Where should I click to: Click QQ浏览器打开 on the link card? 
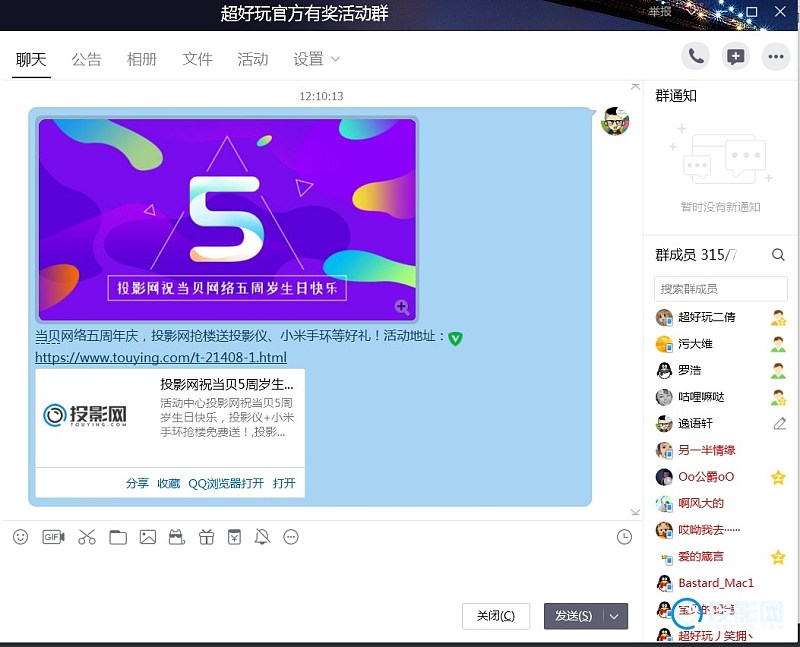[226, 483]
